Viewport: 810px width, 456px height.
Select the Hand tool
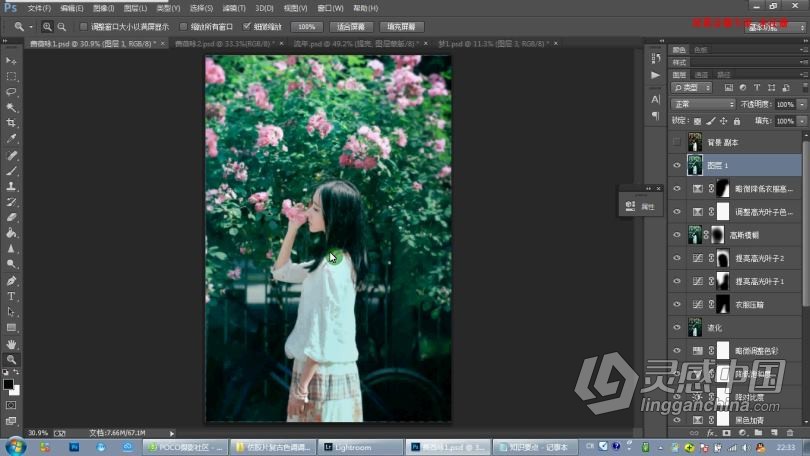click(x=11, y=344)
